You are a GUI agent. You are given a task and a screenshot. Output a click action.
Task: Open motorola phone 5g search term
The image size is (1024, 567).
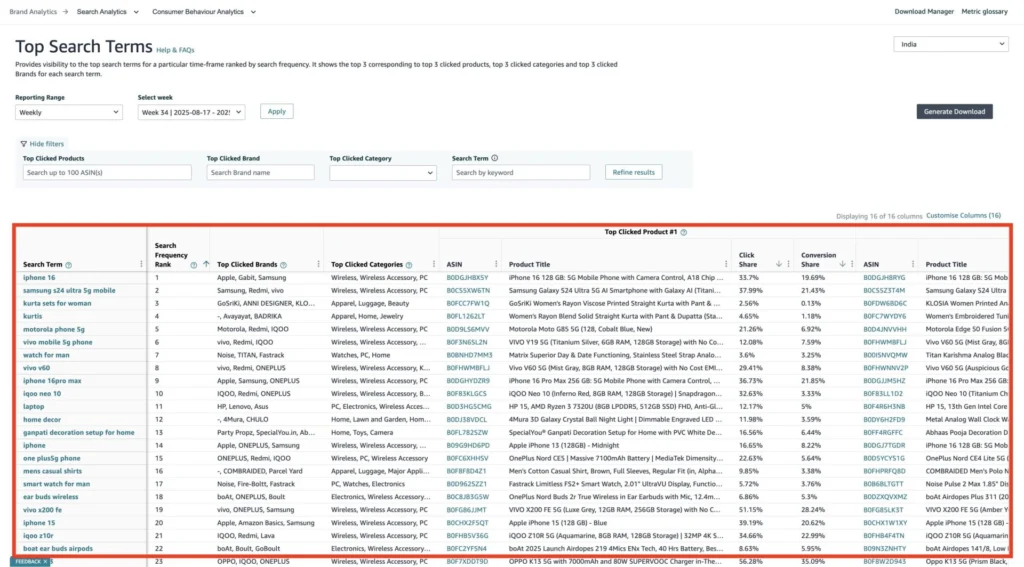click(x=54, y=329)
